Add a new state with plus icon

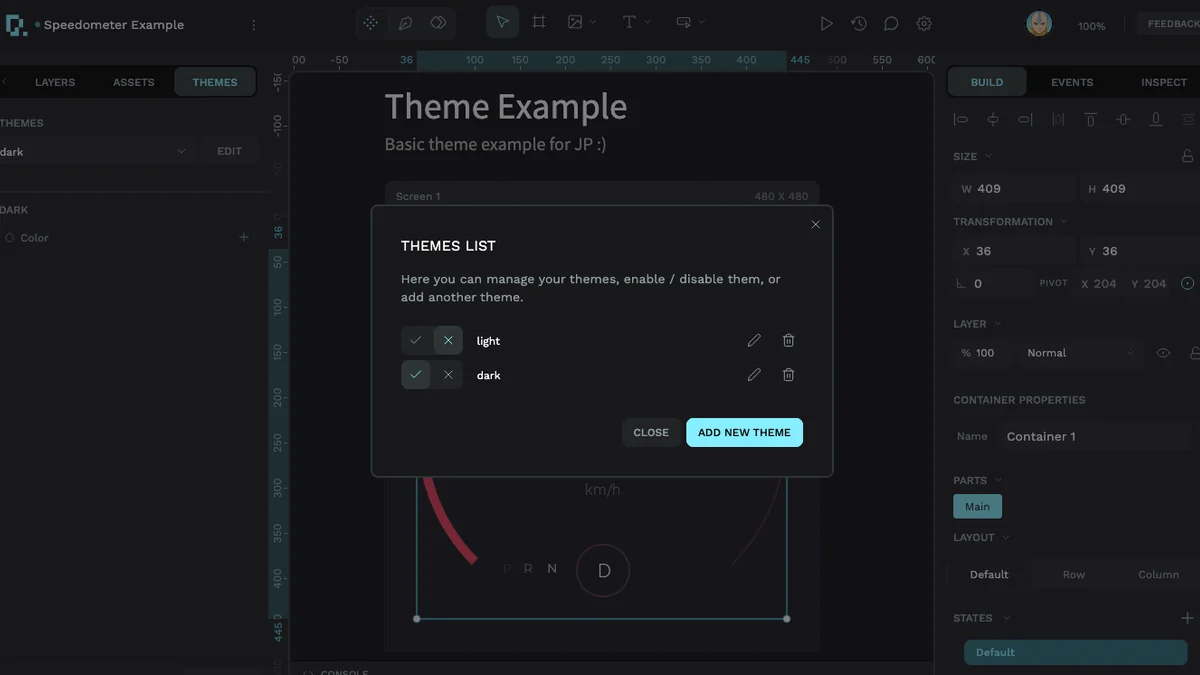point(1188,618)
